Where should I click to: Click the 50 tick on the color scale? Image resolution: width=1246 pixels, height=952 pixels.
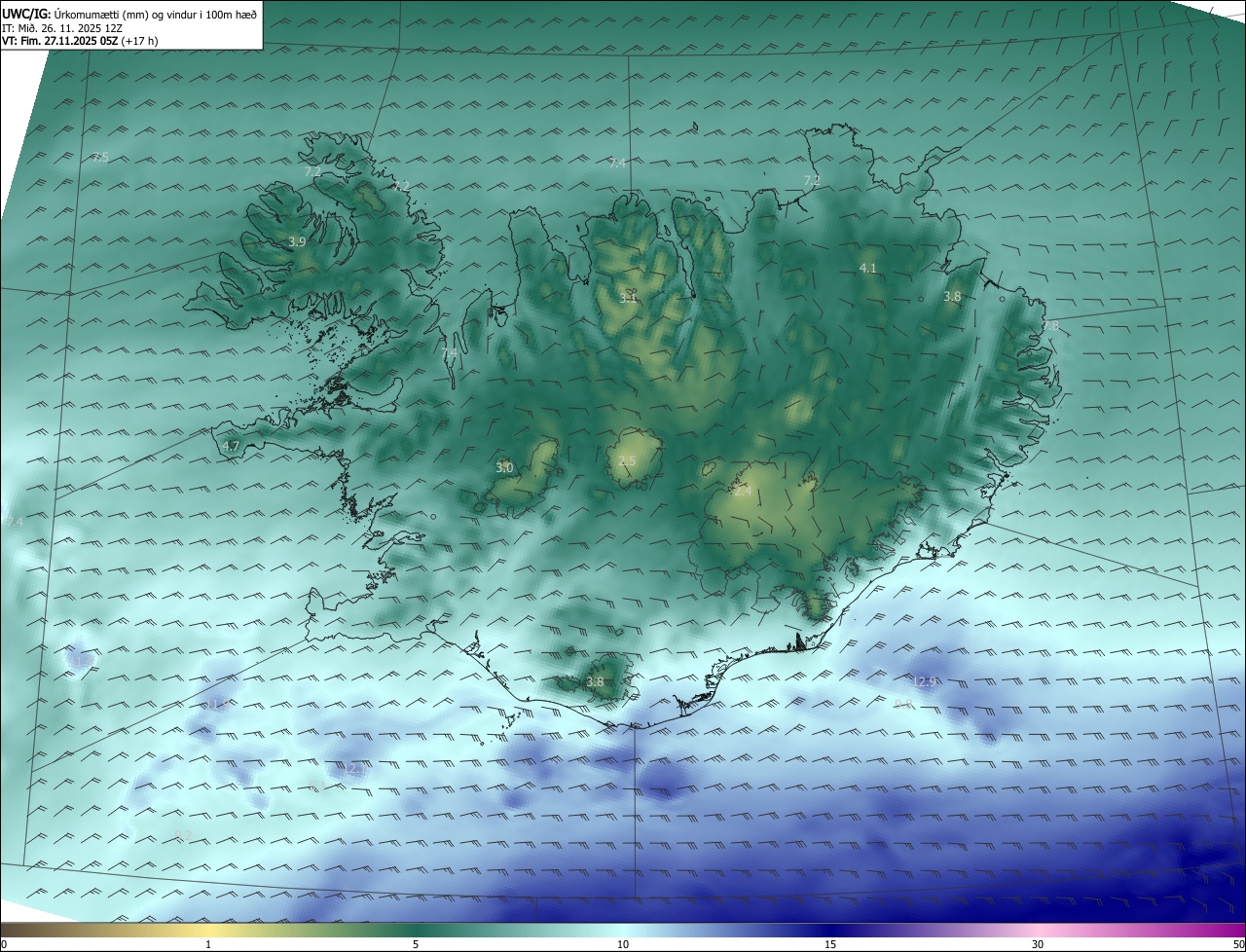(x=1238, y=945)
